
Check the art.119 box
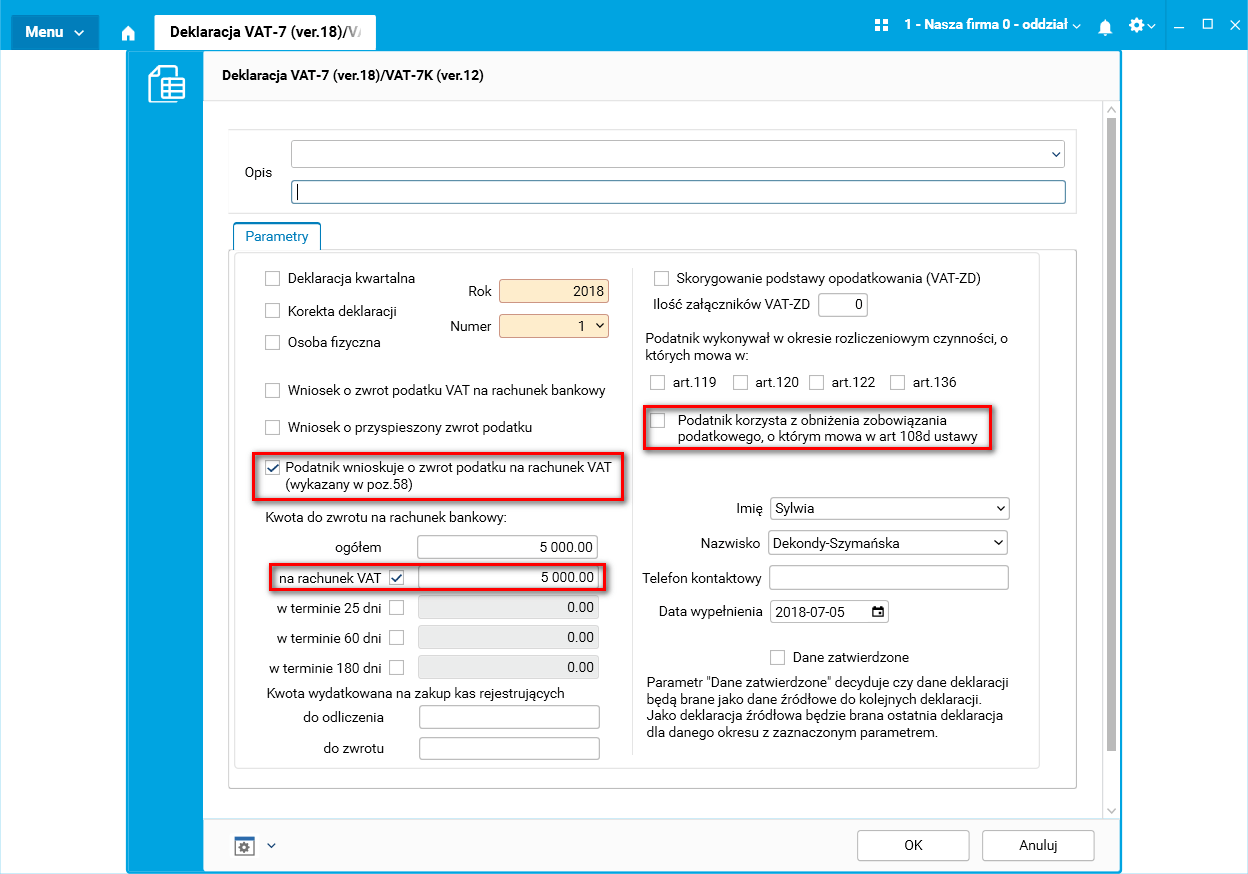(657, 383)
